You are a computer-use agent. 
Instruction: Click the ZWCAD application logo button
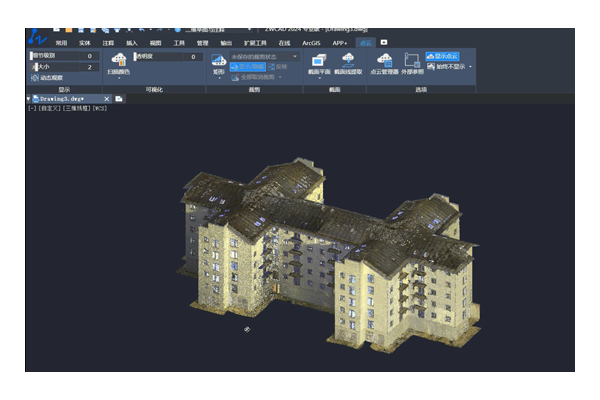37,37
